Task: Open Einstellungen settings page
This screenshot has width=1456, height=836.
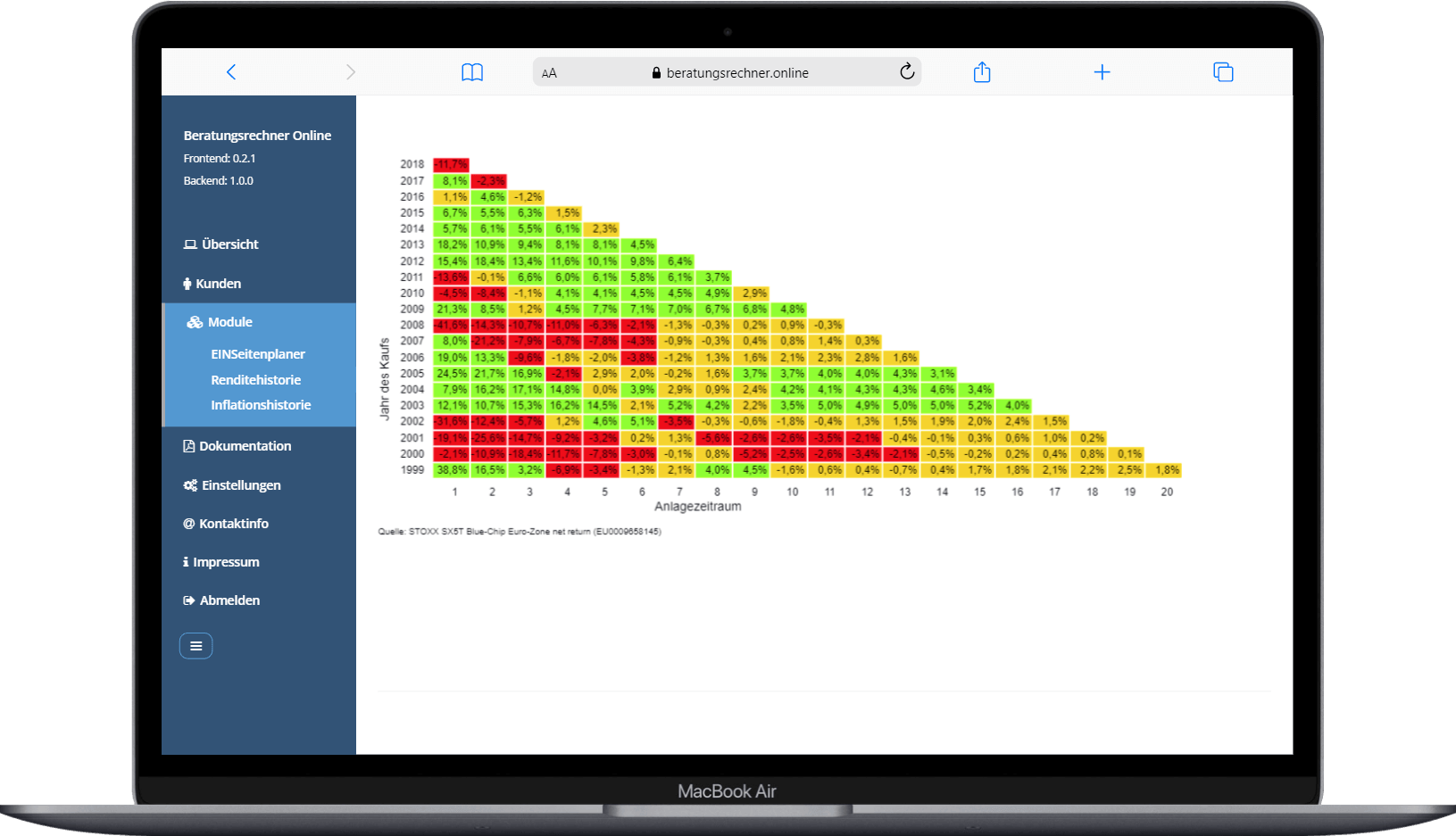Action: point(241,485)
